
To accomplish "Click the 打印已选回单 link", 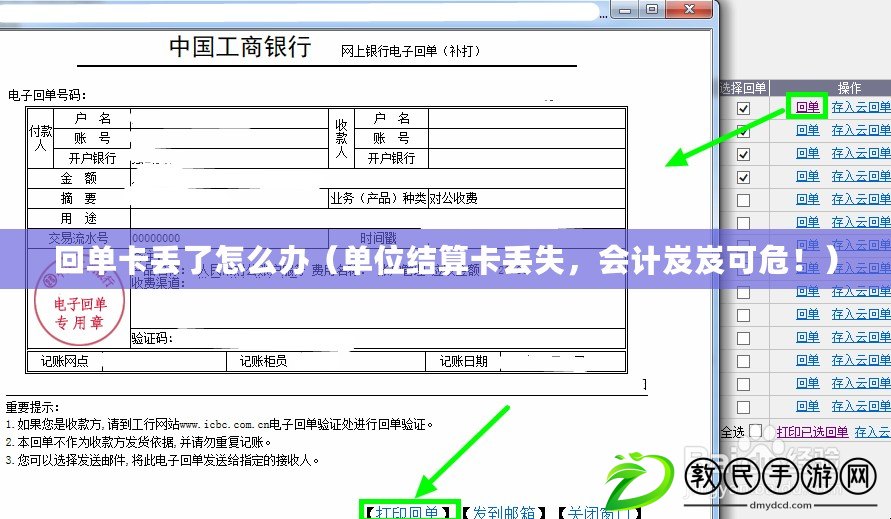I will pyautogui.click(x=812, y=431).
